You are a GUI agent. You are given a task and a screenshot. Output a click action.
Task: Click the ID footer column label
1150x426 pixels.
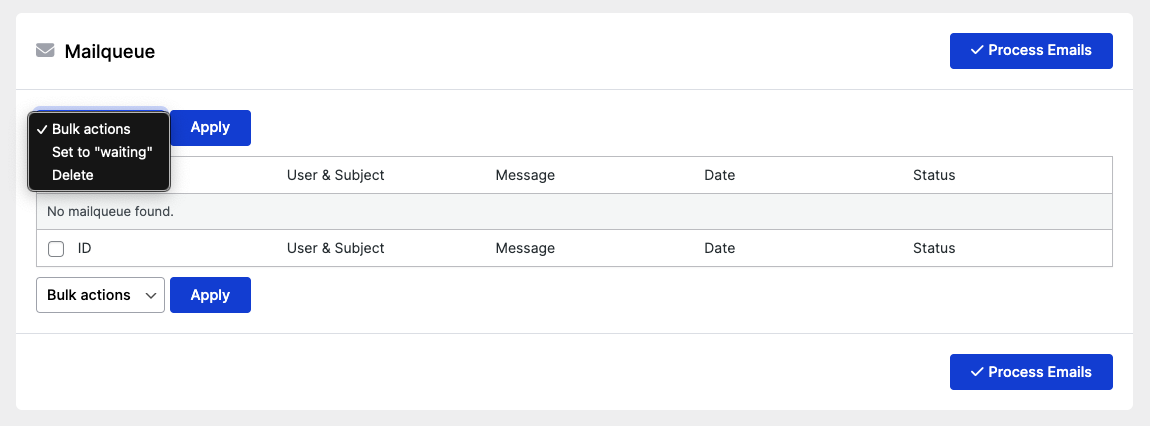coord(84,249)
